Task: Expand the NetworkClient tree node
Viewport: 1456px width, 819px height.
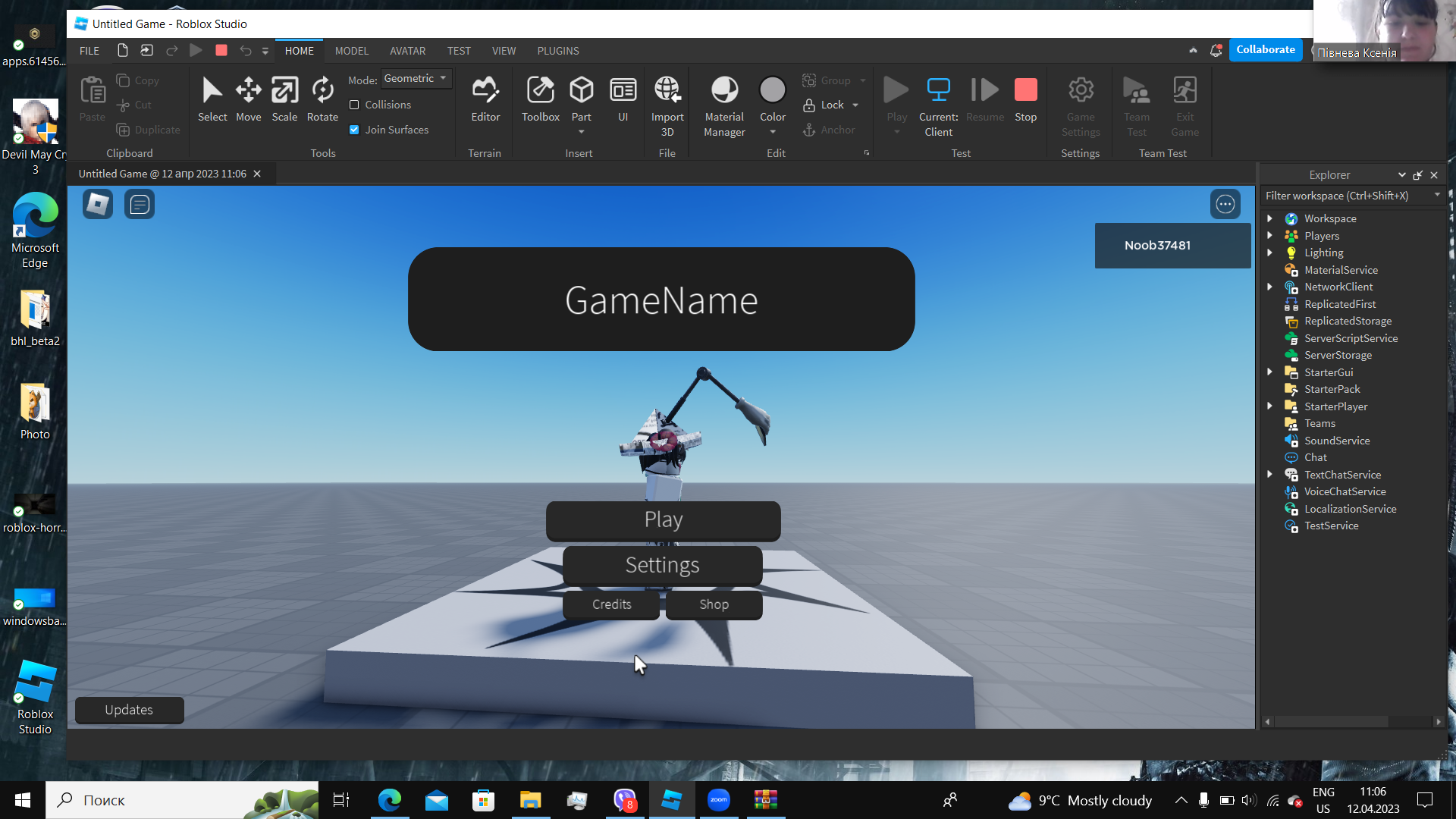Action: tap(1269, 287)
